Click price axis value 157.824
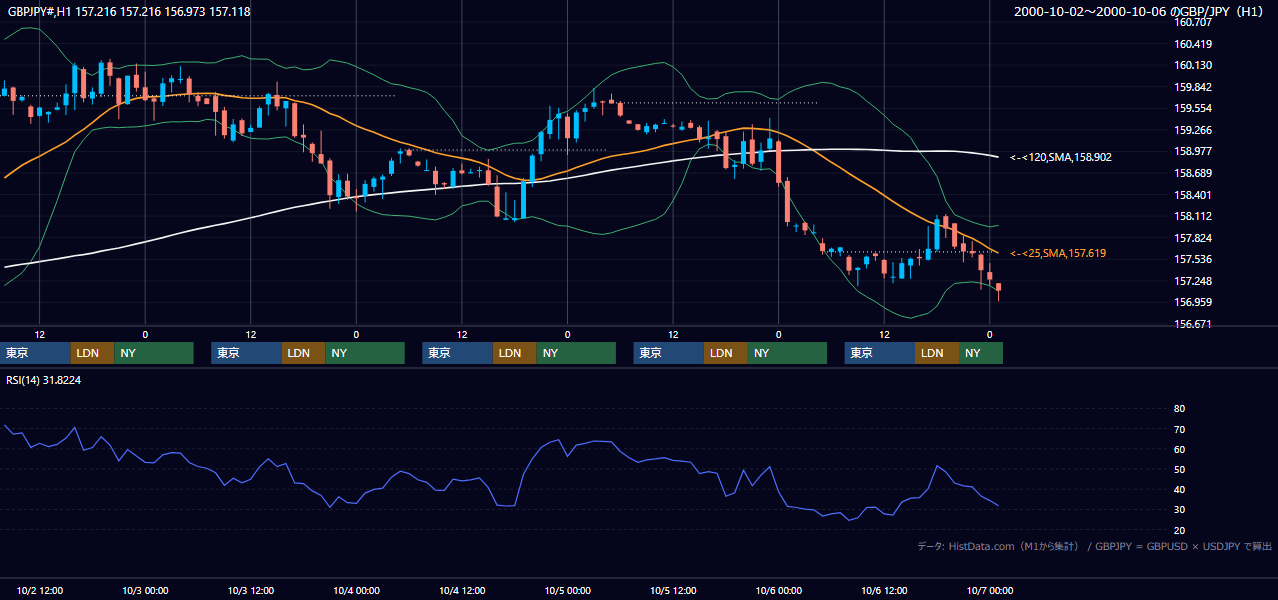The width and height of the screenshot is (1278, 600). click(1193, 238)
